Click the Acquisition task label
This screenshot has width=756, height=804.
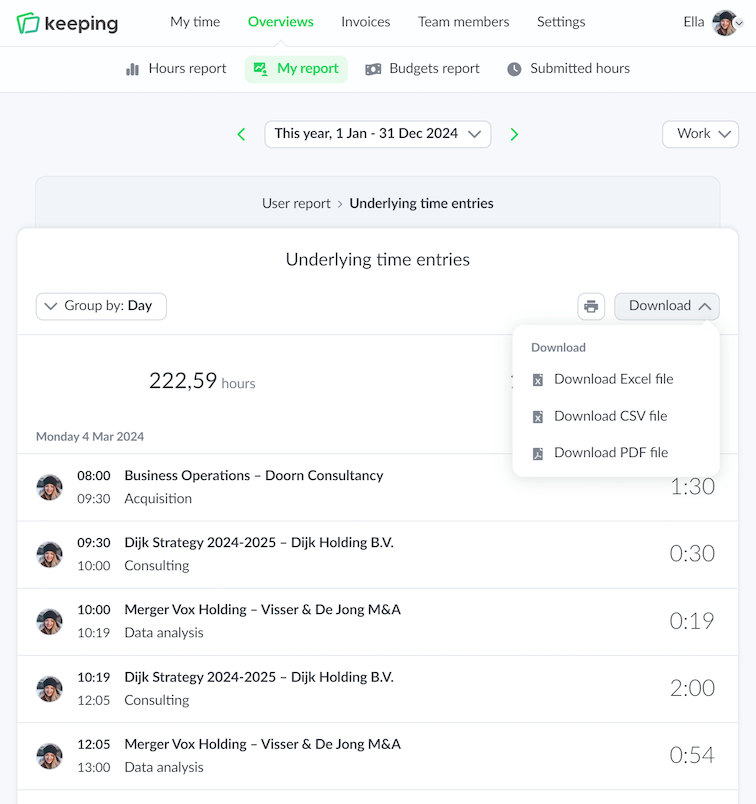point(158,499)
